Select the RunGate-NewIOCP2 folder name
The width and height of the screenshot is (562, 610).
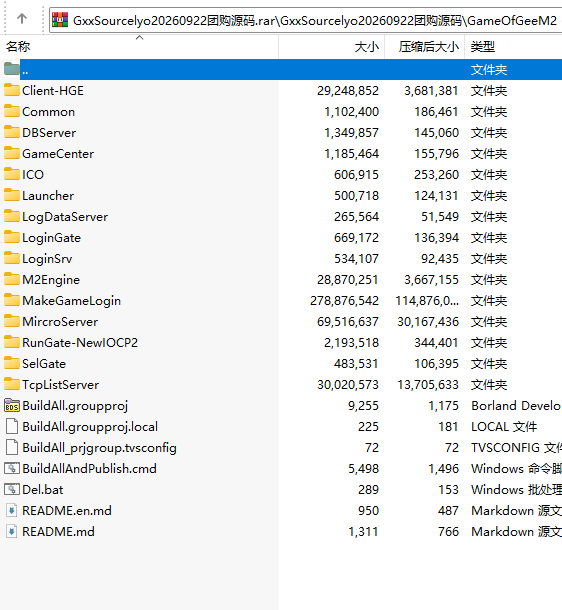click(x=80, y=343)
